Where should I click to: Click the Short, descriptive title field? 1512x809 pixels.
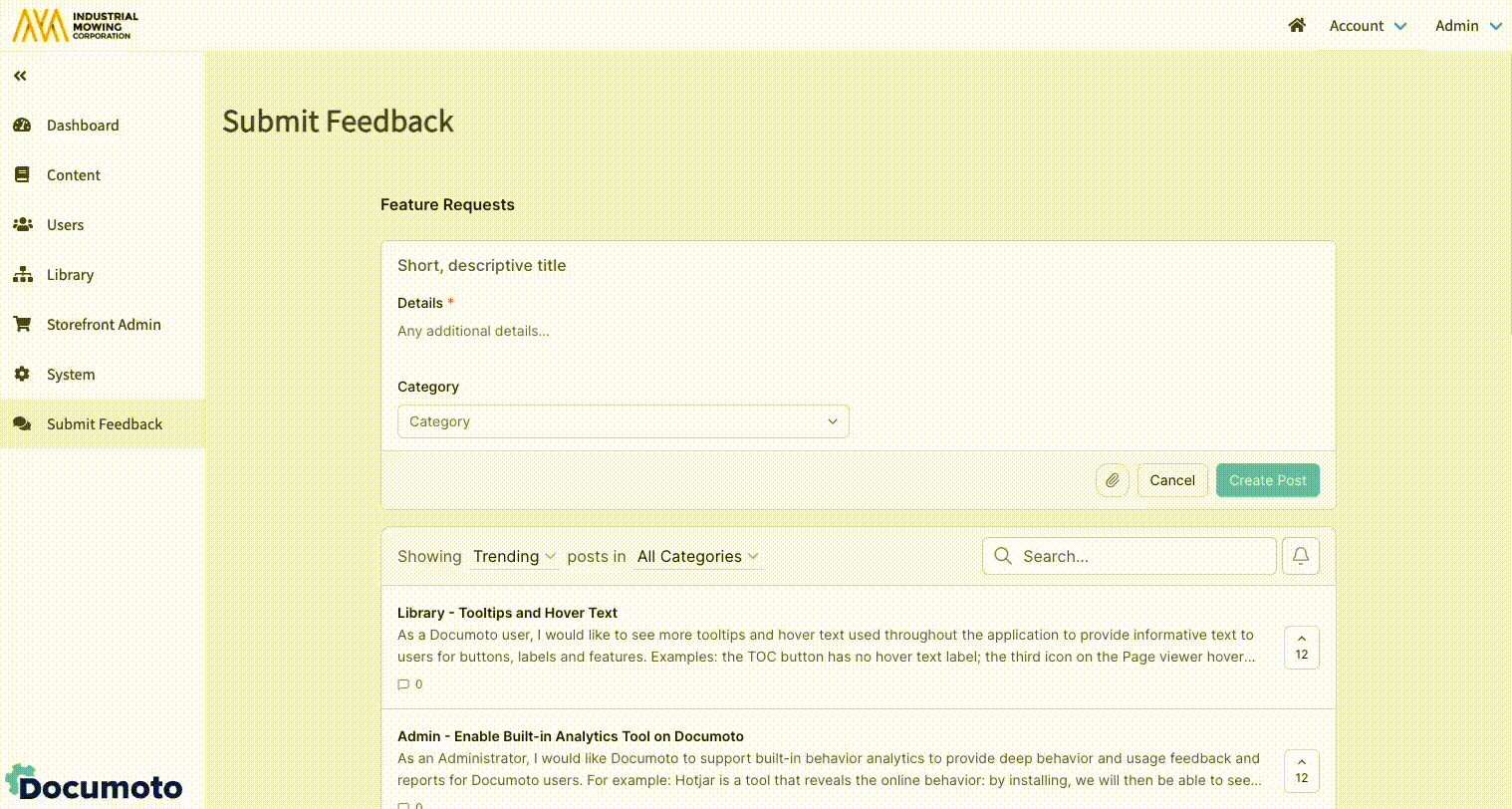pos(857,266)
